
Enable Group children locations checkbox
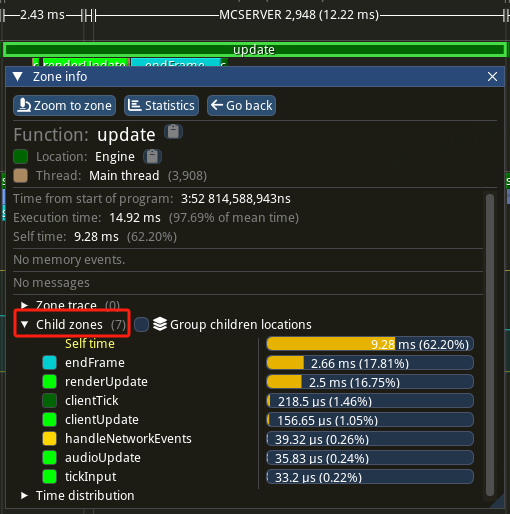click(141, 324)
